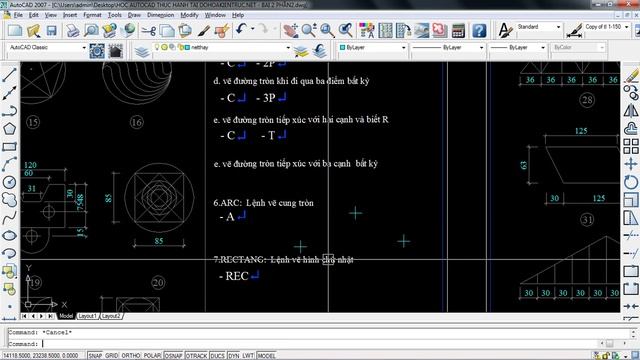Open the Draw menu
This screenshot has width=640, height=360.
tap(134, 15)
